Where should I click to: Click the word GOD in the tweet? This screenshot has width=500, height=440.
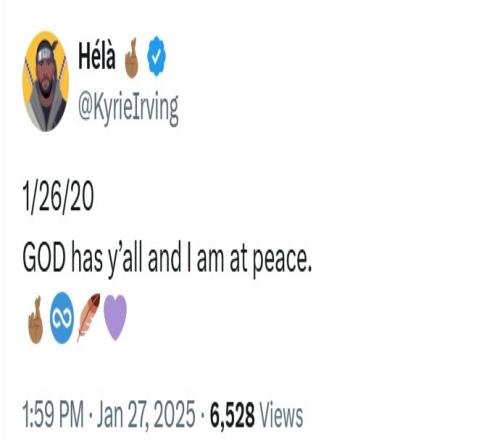[x=44, y=259]
